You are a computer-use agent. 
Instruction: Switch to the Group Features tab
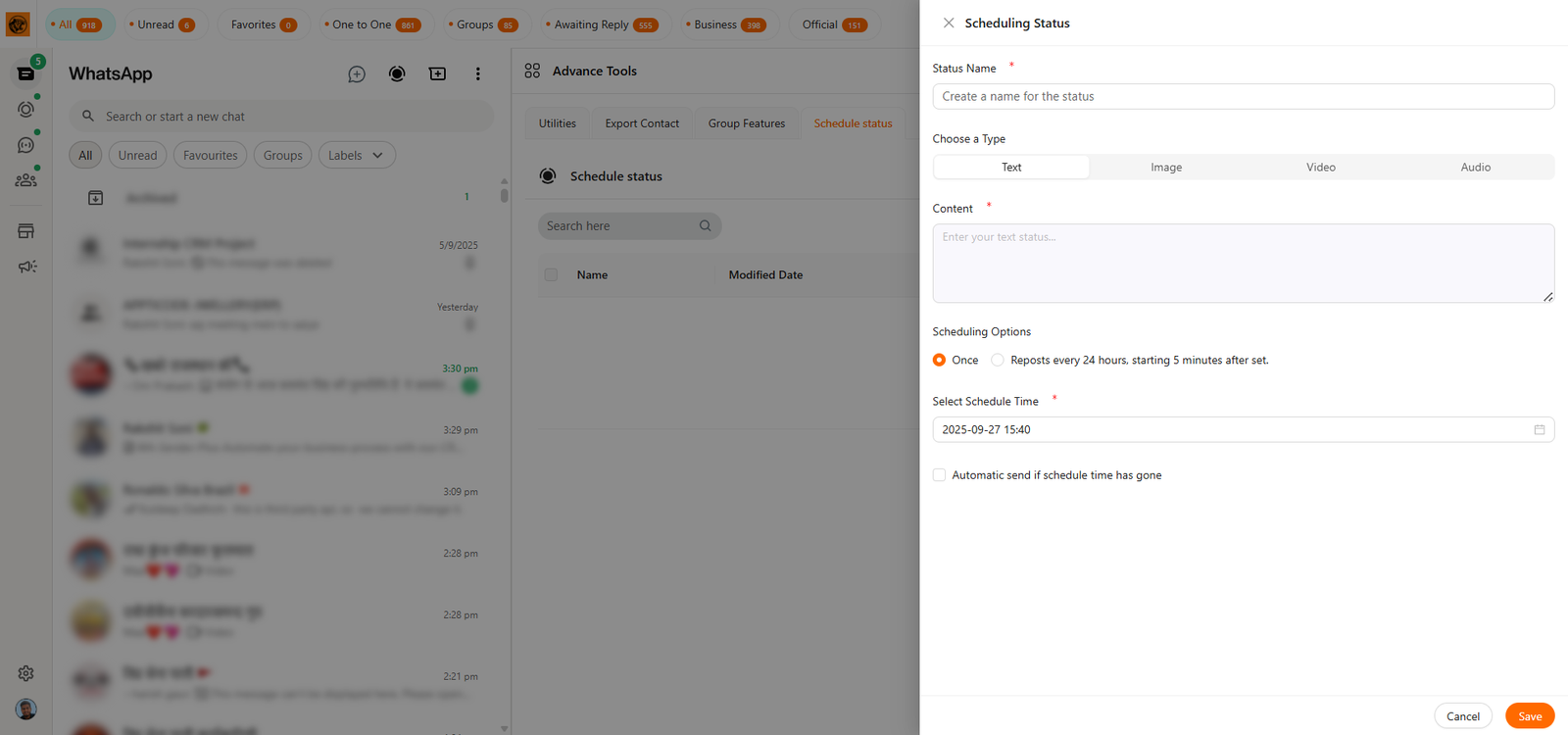click(x=747, y=123)
